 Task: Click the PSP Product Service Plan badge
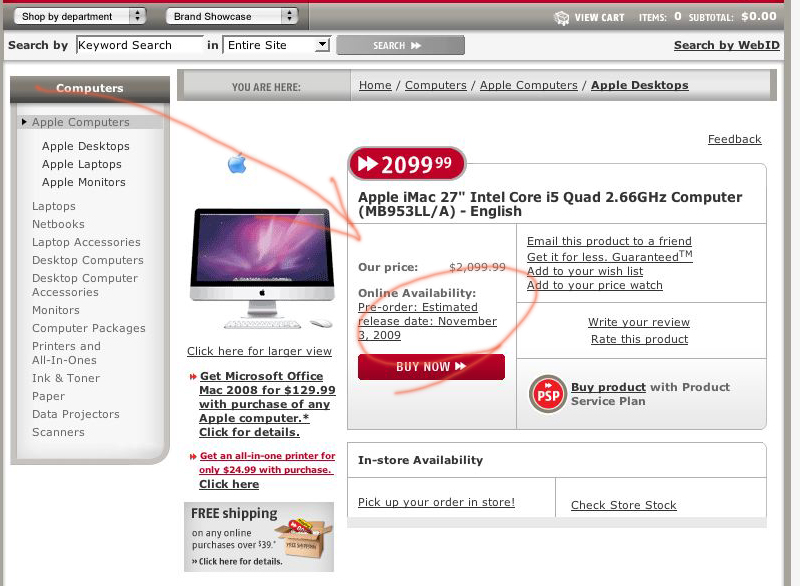[x=547, y=394]
